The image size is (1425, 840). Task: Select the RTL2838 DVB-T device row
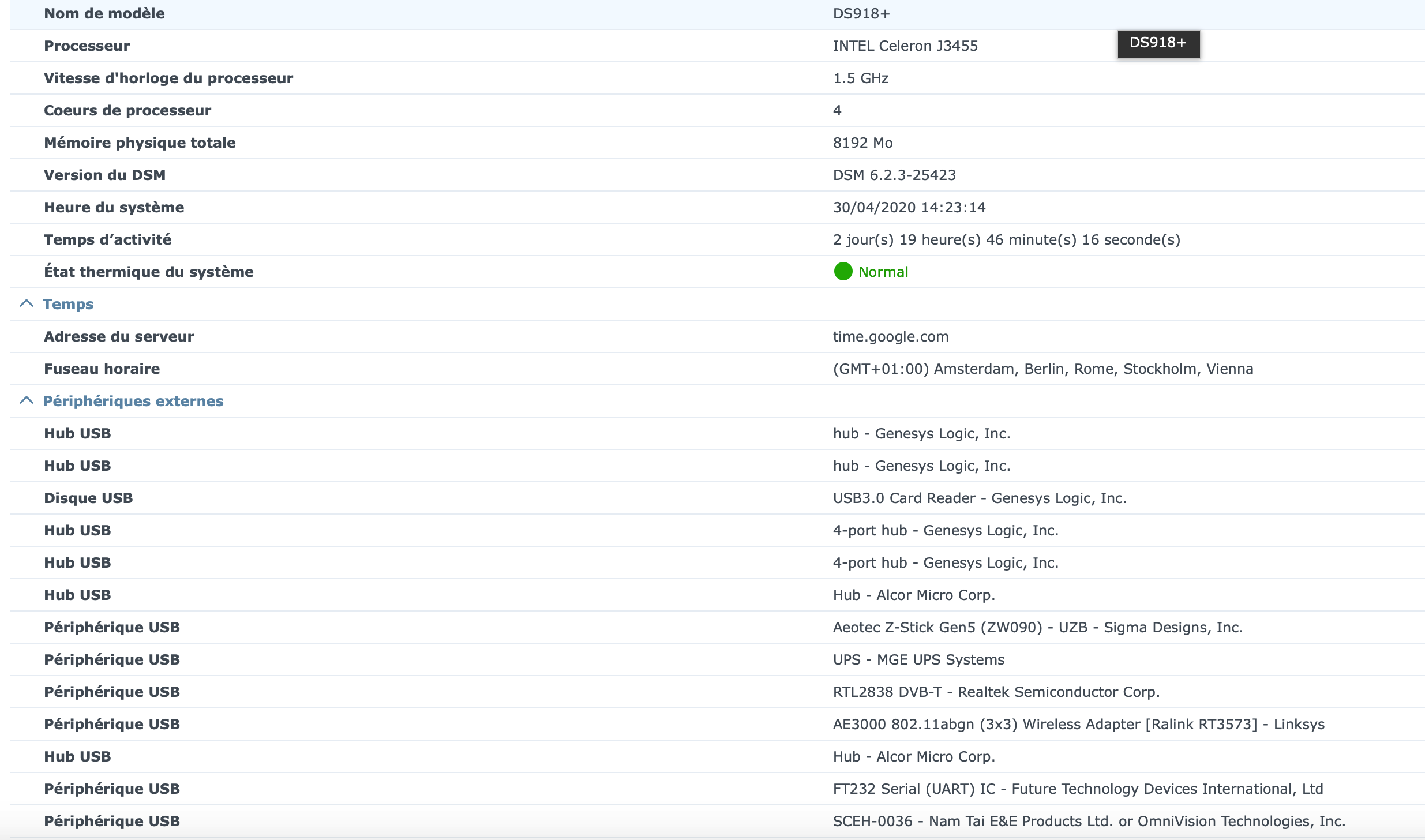click(996, 692)
